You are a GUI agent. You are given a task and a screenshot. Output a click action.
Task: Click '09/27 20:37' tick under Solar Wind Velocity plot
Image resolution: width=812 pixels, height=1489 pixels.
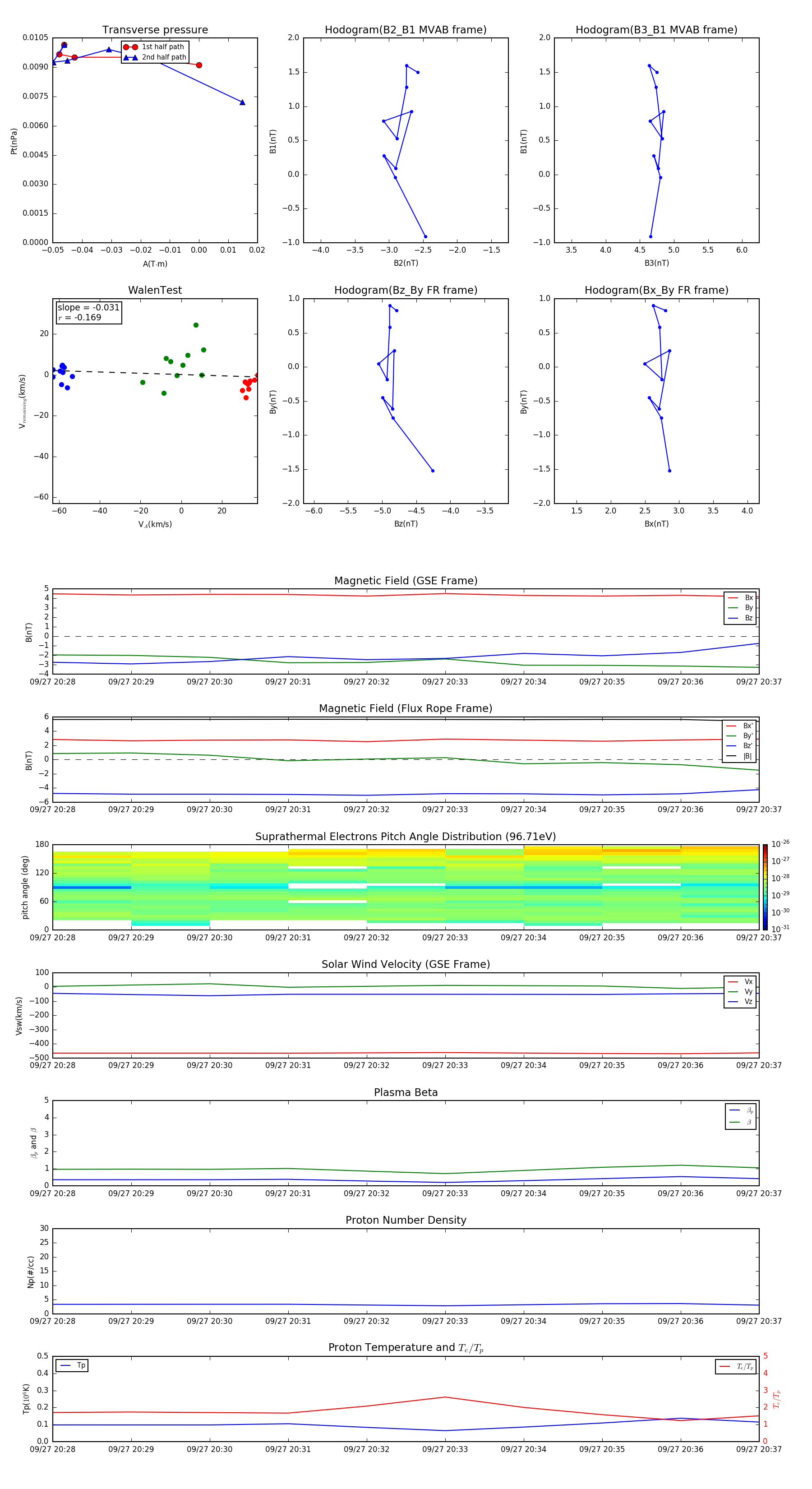tap(759, 1065)
